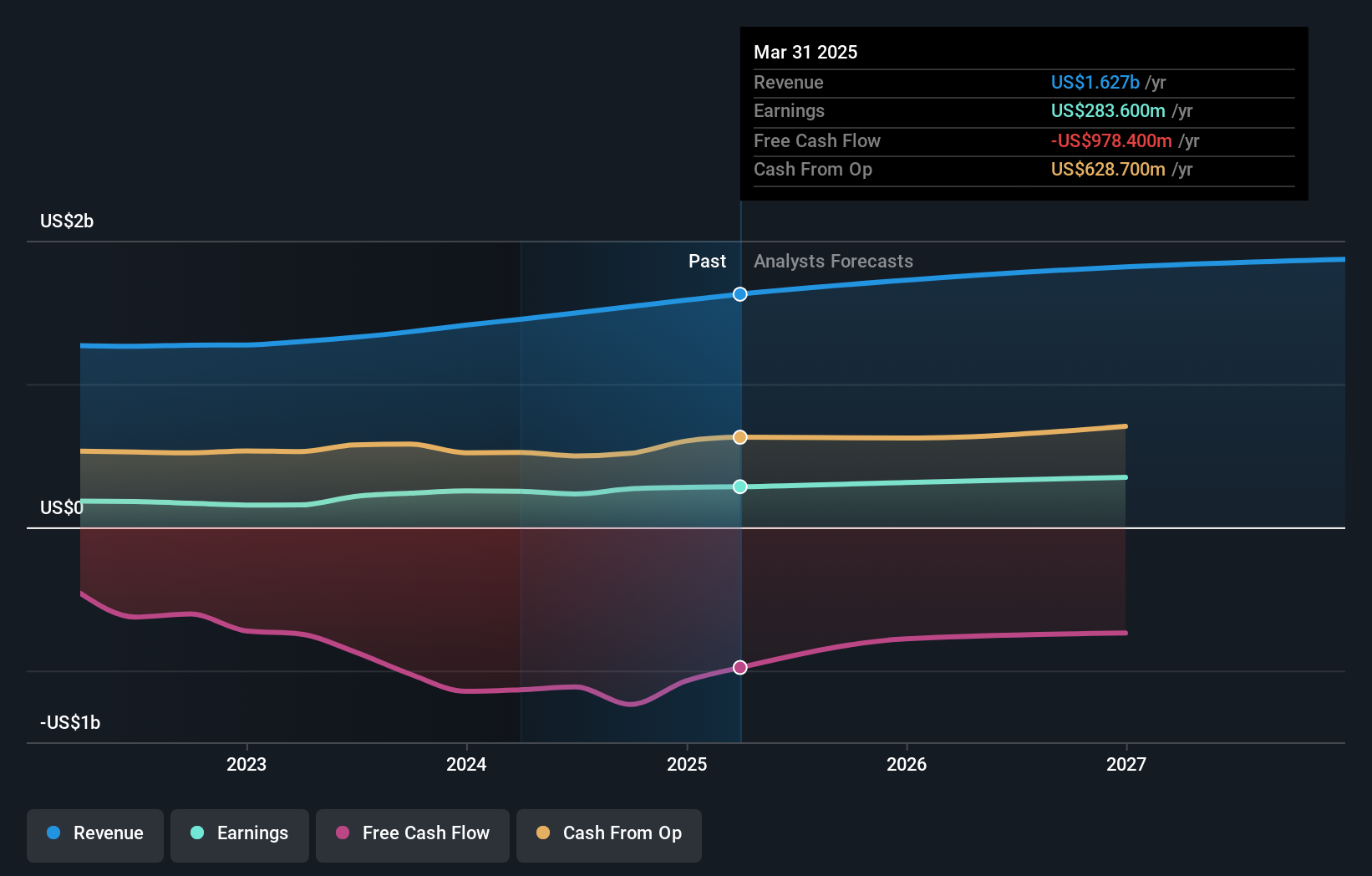Click the Free Cash Flow label in tooltip

click(817, 140)
